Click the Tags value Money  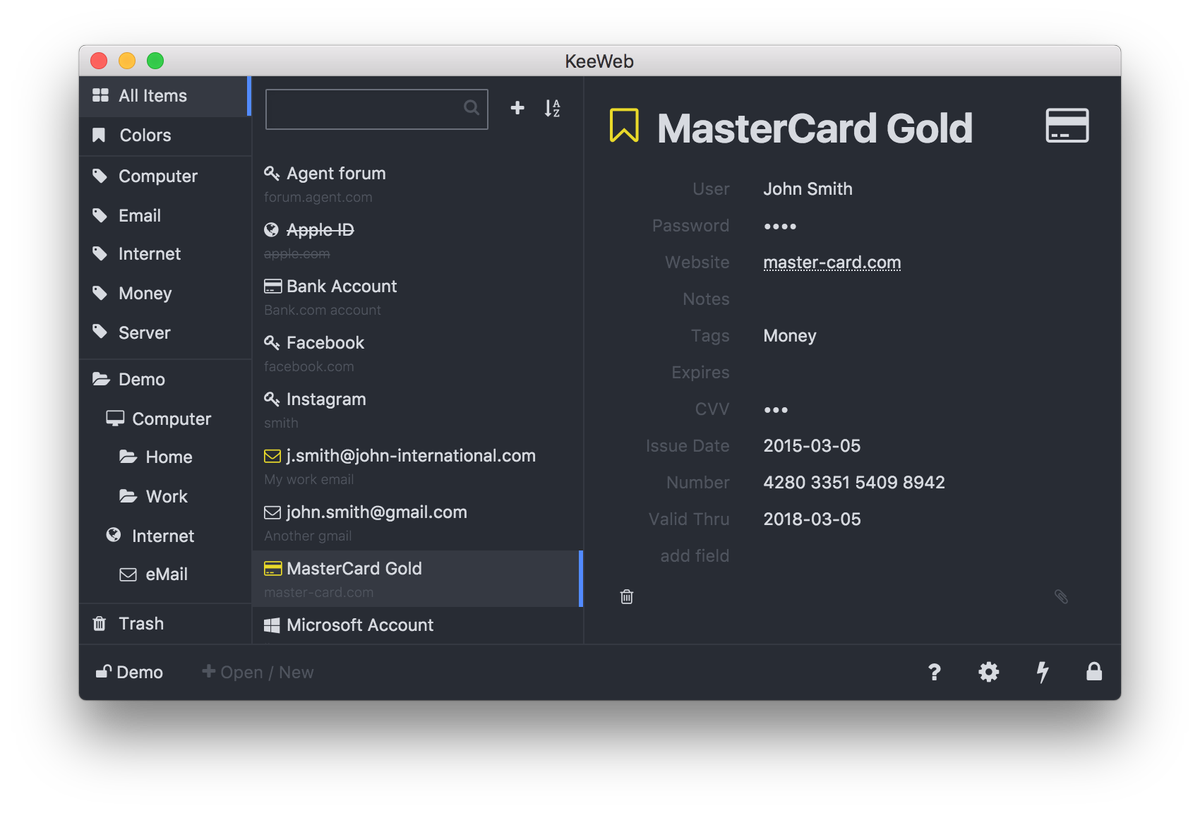tap(790, 336)
